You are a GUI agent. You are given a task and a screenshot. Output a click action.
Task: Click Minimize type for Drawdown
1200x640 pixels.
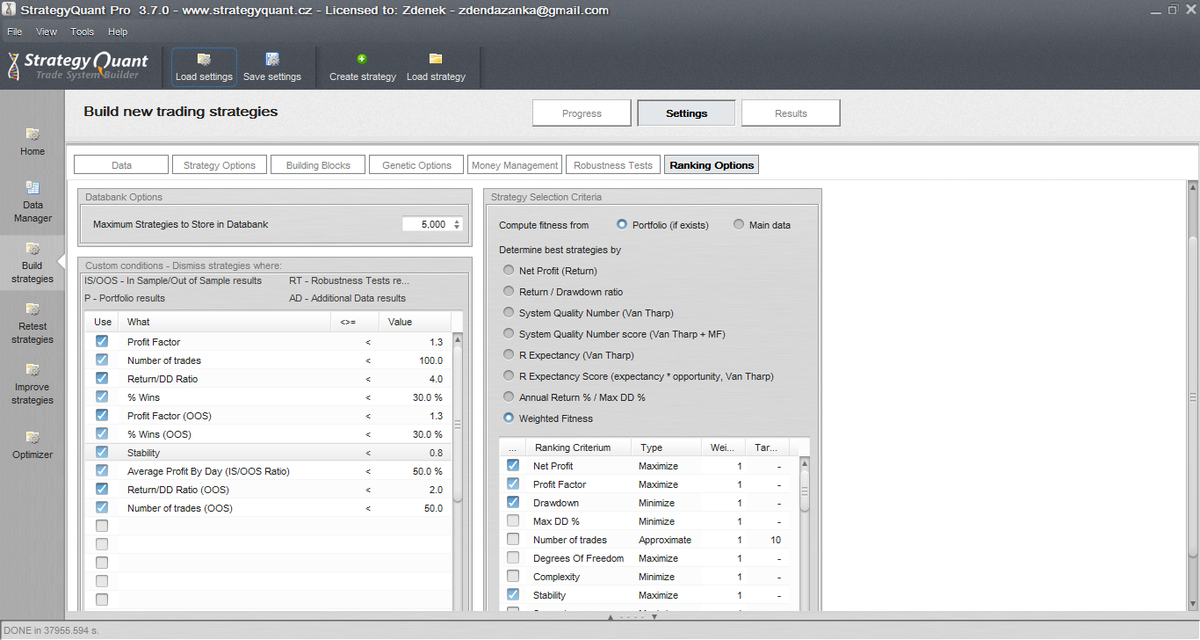click(x=657, y=503)
